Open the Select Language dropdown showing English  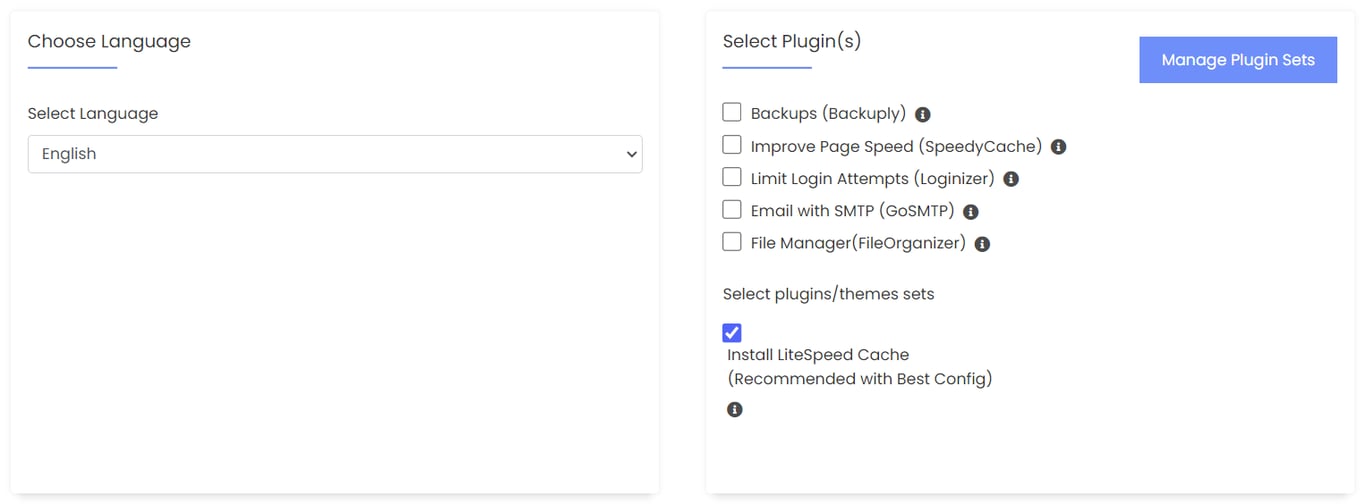335,154
